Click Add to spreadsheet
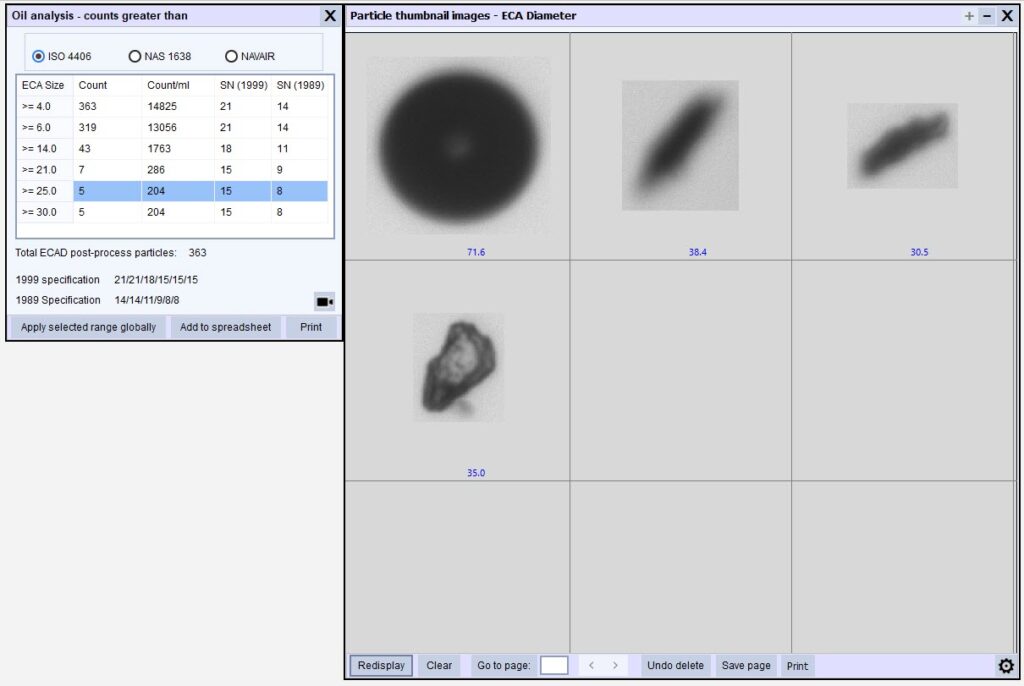The height and width of the screenshot is (686, 1024). pos(226,327)
